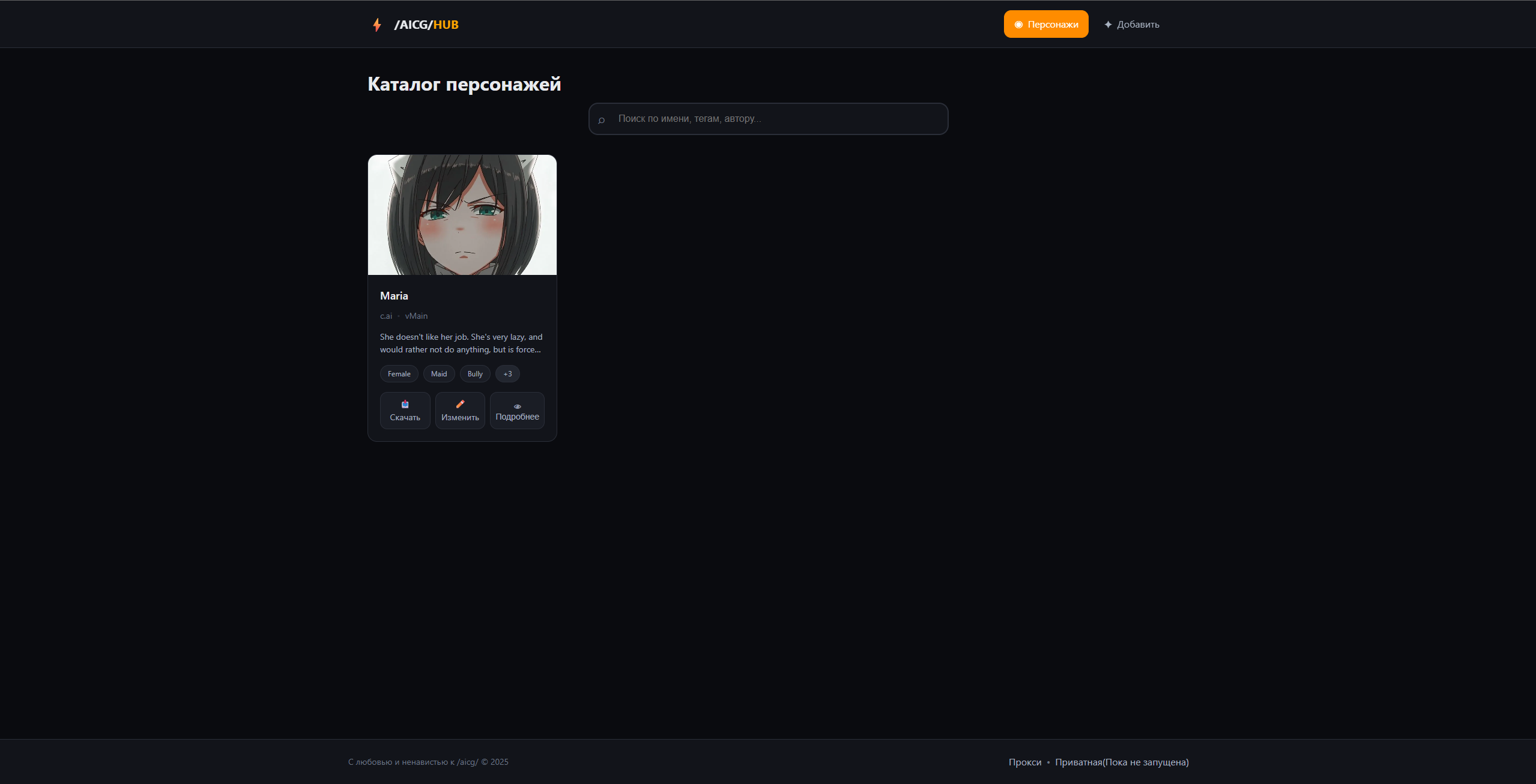Screen dimensions: 1536x784
Task: Click Maria's truncated description text
Action: click(x=461, y=343)
